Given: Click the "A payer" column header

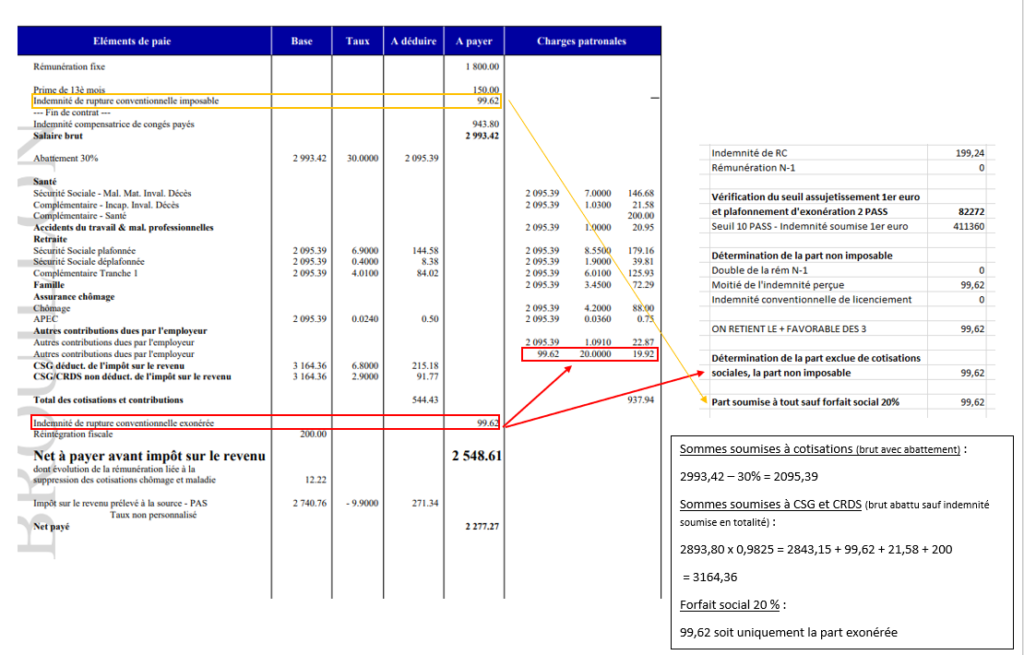Looking at the screenshot, I should (x=473, y=40).
